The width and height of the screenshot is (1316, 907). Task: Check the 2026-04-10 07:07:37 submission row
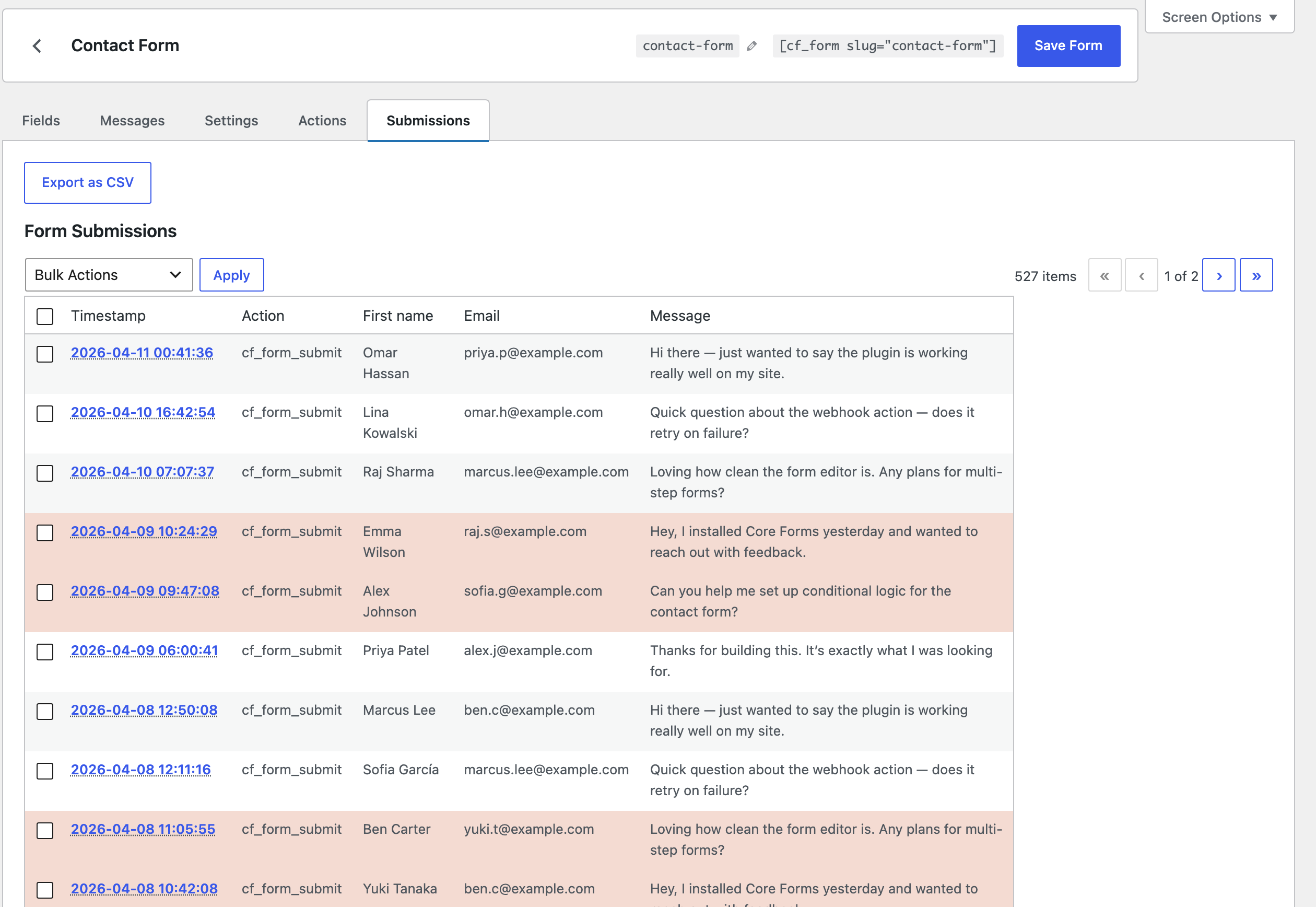click(45, 473)
